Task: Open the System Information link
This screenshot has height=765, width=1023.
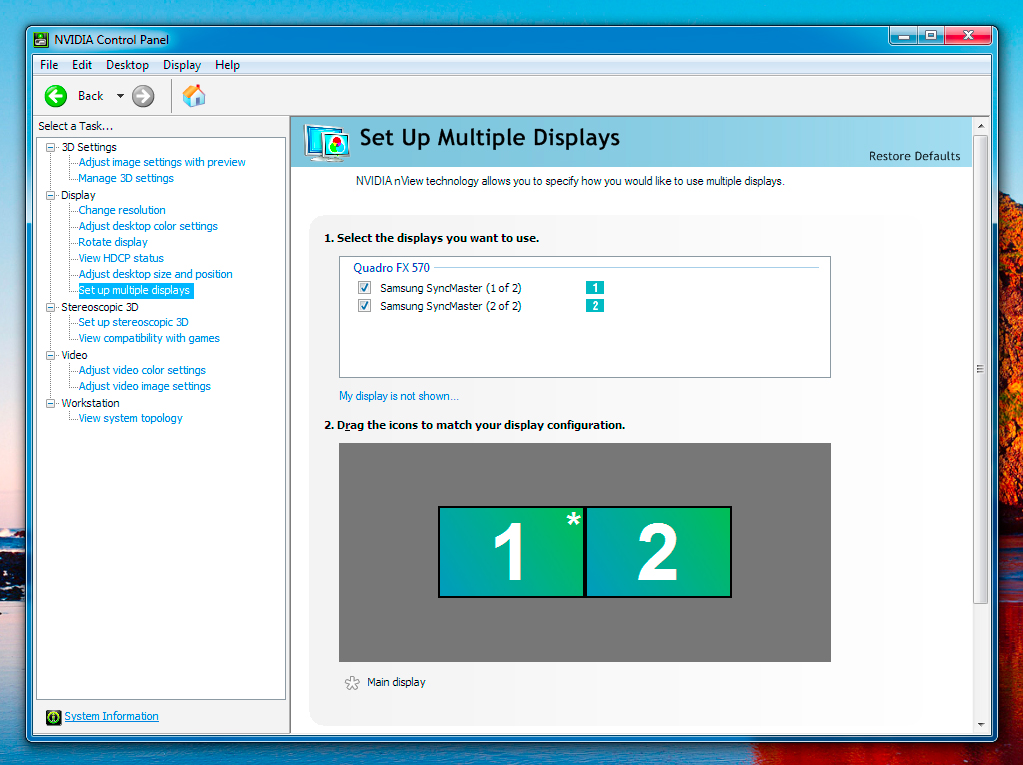Action: 112,716
